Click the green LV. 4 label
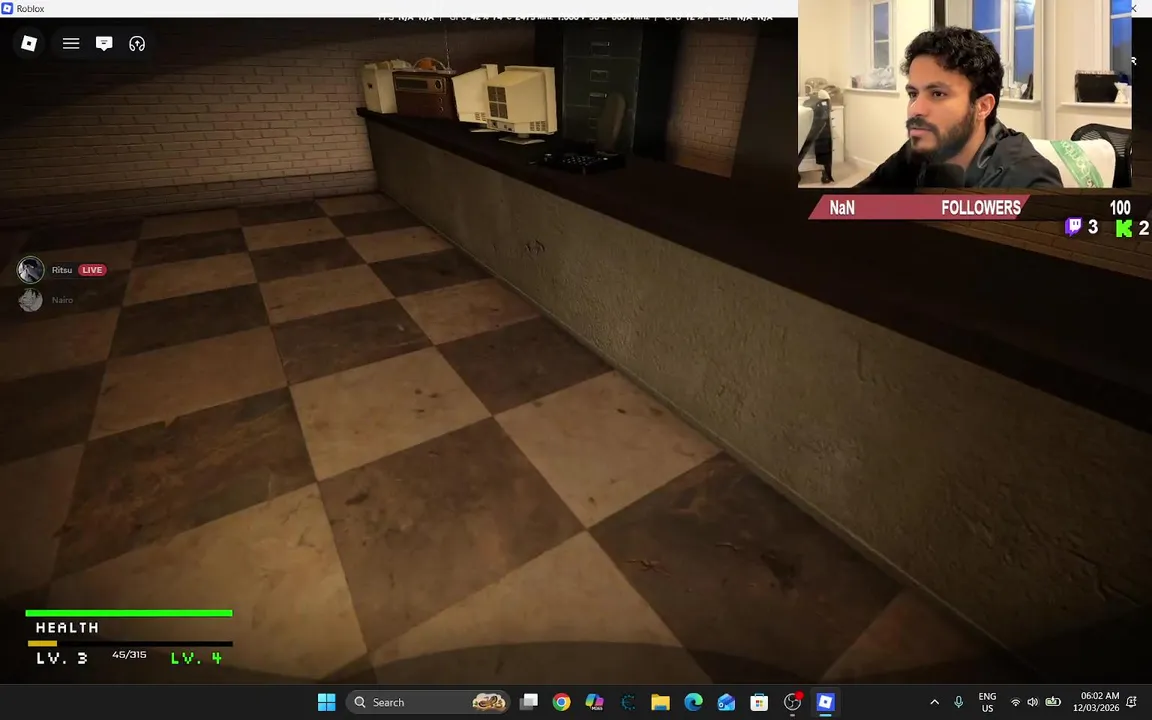This screenshot has width=1152, height=720. (x=196, y=658)
